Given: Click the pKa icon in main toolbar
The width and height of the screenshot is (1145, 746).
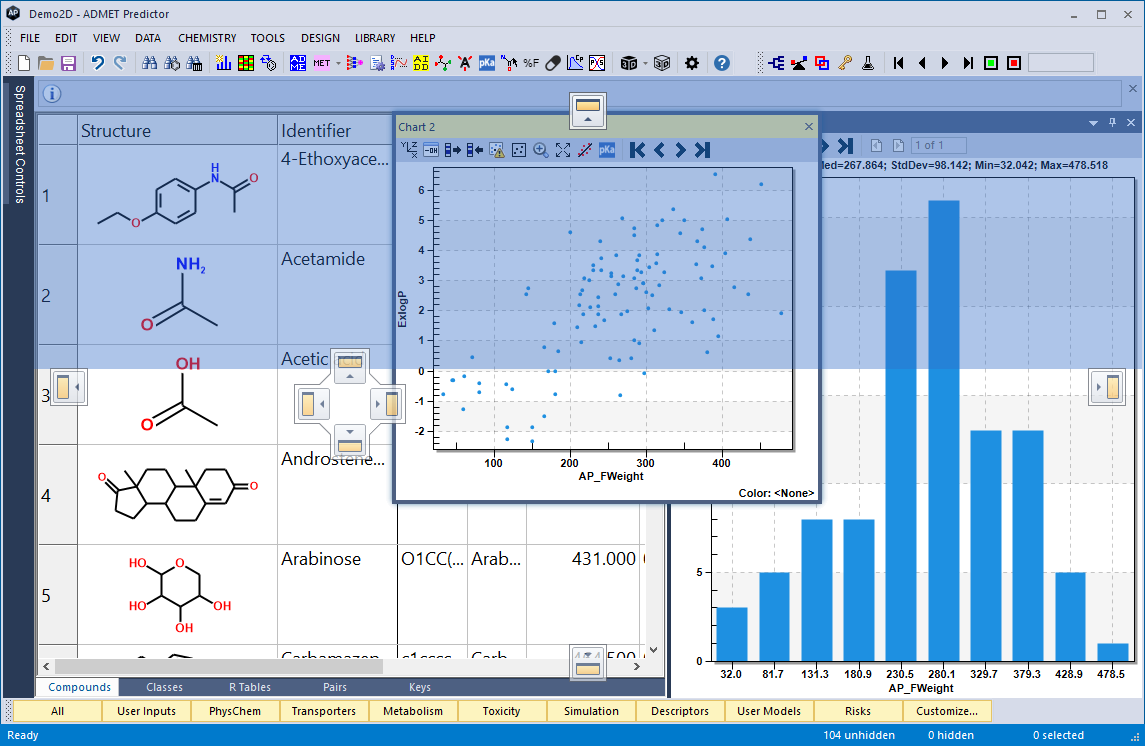Looking at the screenshot, I should click(x=487, y=64).
